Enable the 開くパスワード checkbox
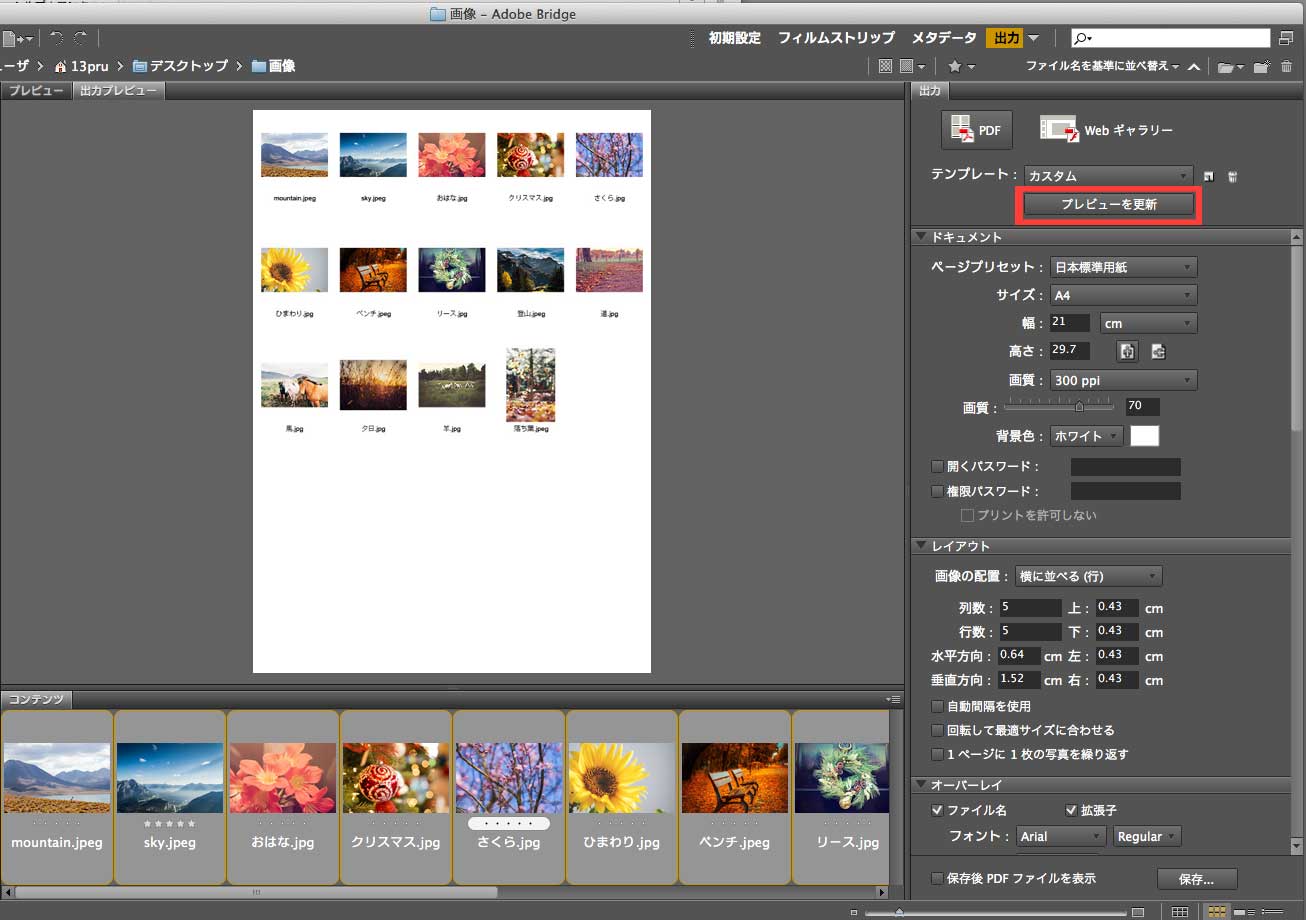Screen dimensions: 1306x920 937,466
